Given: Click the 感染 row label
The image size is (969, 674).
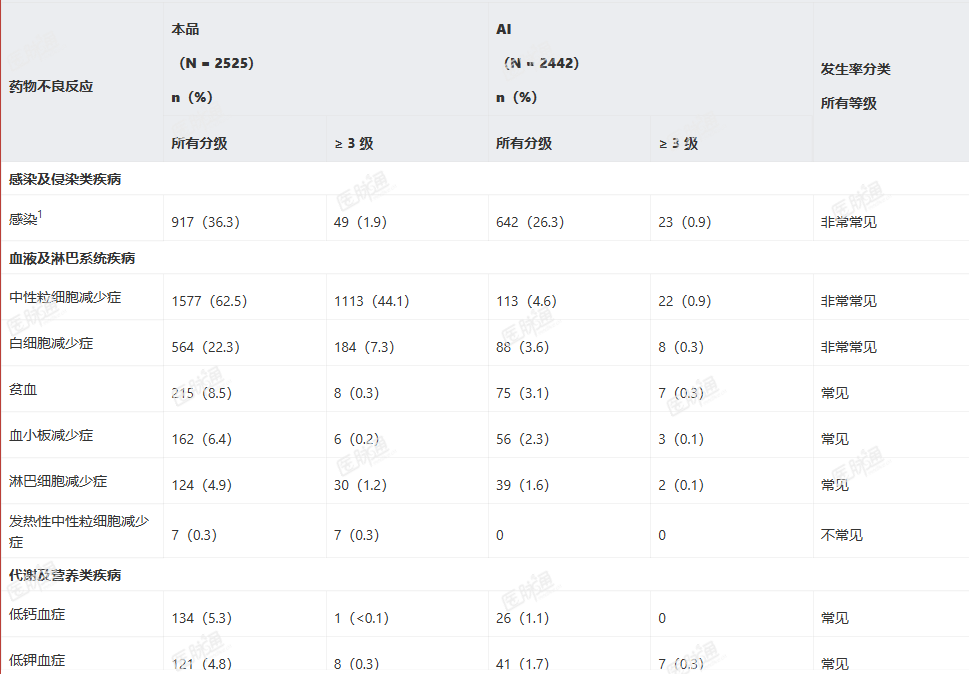Looking at the screenshot, I should [25, 218].
